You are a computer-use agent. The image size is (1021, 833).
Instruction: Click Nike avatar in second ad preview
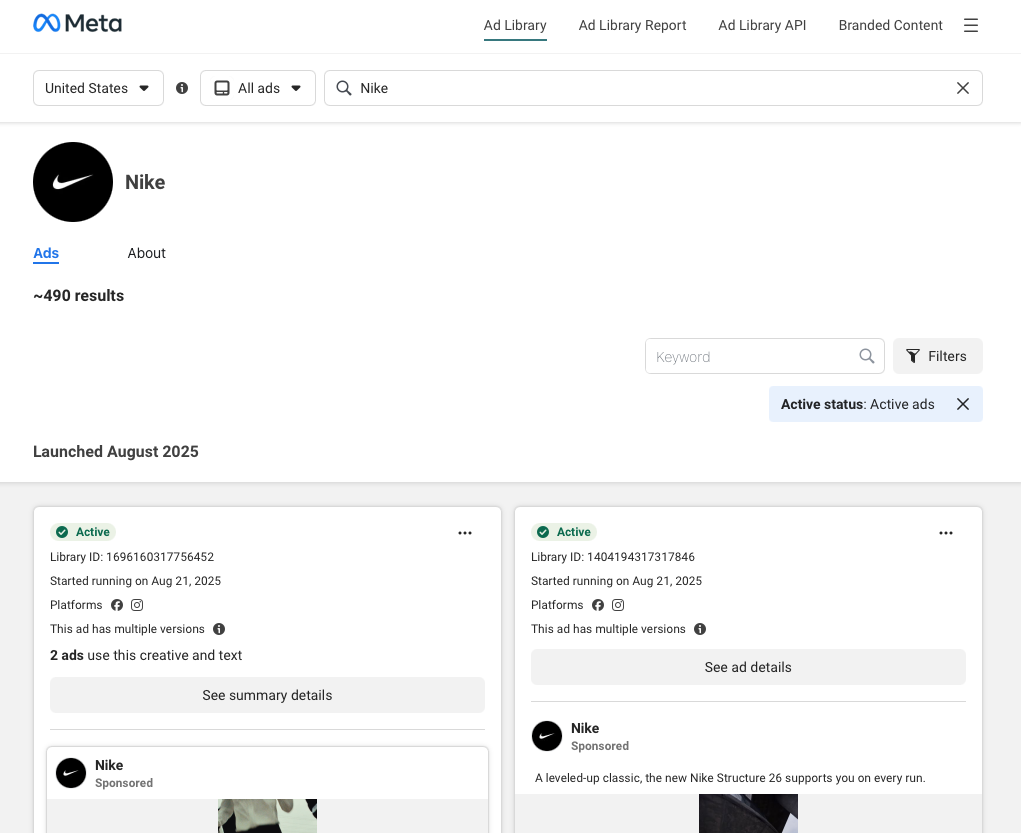547,736
